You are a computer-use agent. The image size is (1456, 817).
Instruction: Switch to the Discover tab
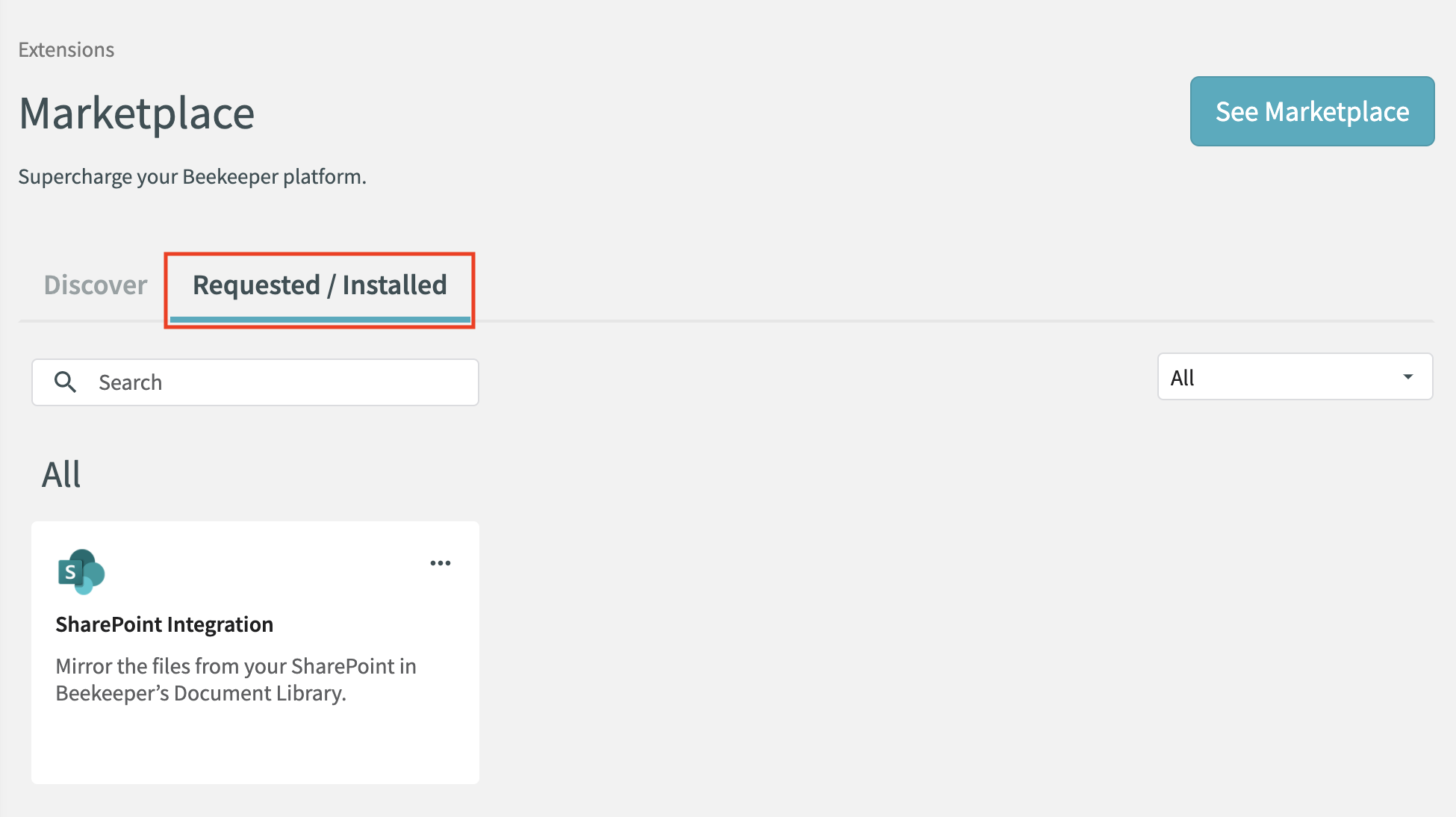[96, 285]
